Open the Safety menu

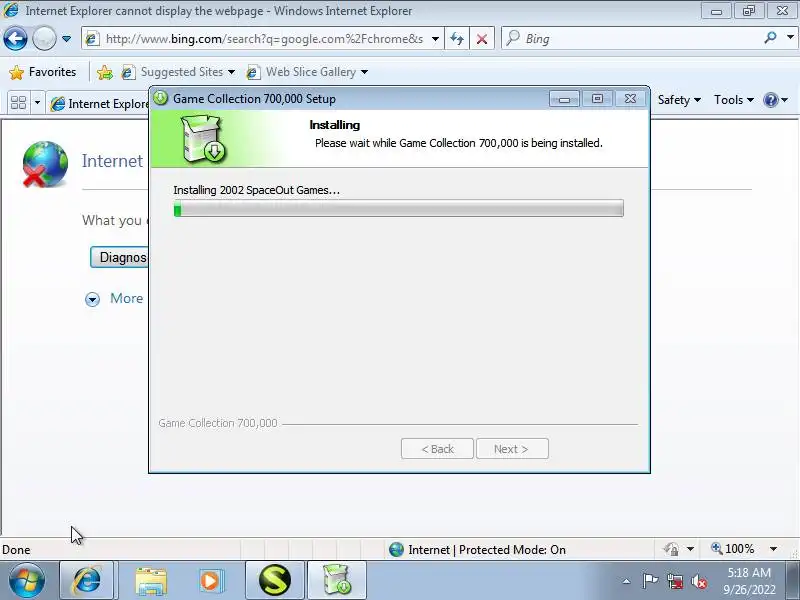pyautogui.click(x=679, y=100)
